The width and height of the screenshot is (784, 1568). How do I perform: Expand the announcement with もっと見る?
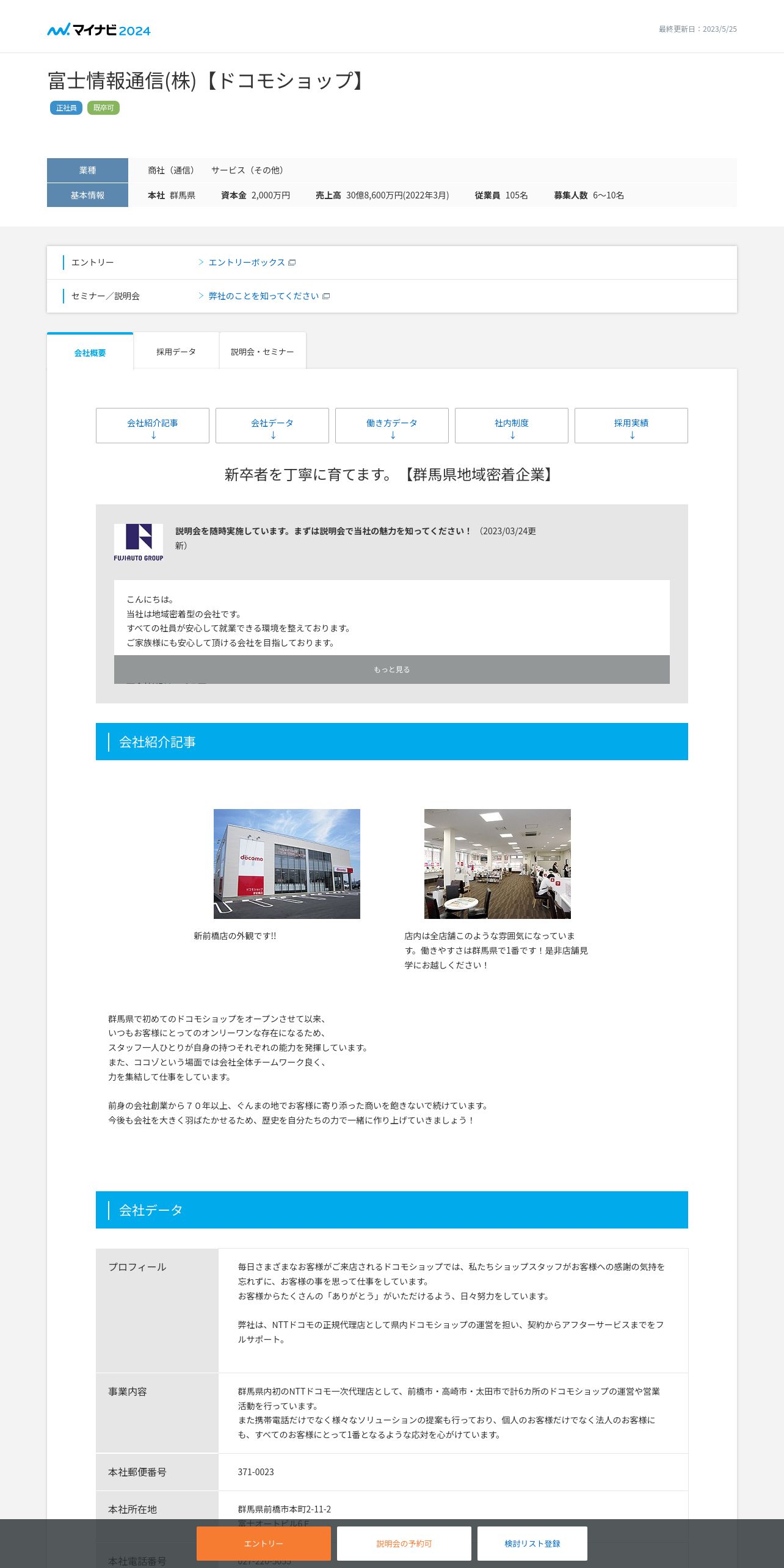[x=392, y=669]
